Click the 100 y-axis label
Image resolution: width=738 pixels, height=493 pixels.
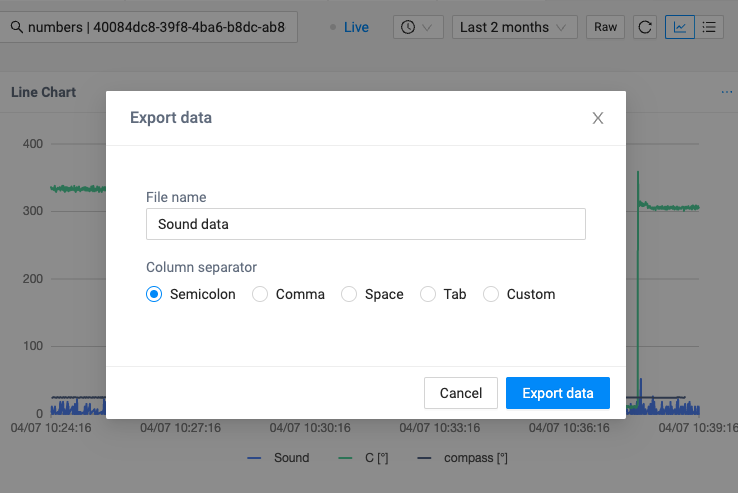point(32,346)
